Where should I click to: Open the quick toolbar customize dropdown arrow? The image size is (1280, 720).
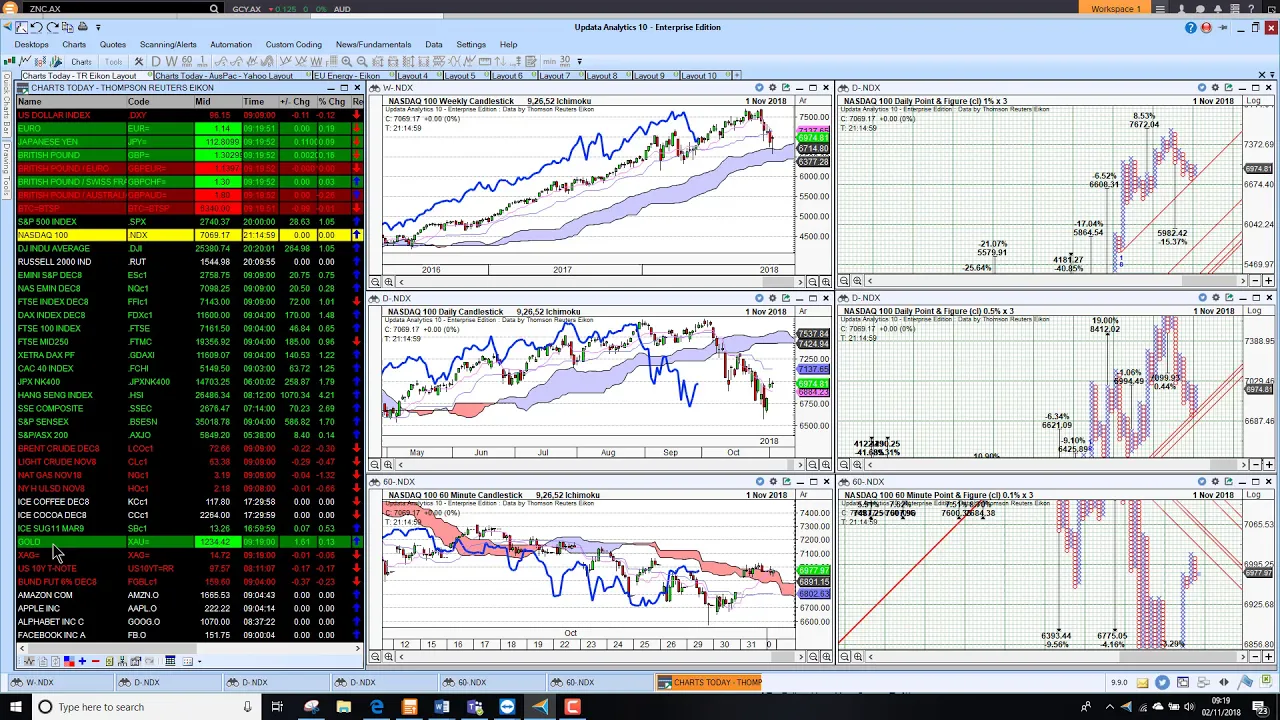[98, 27]
